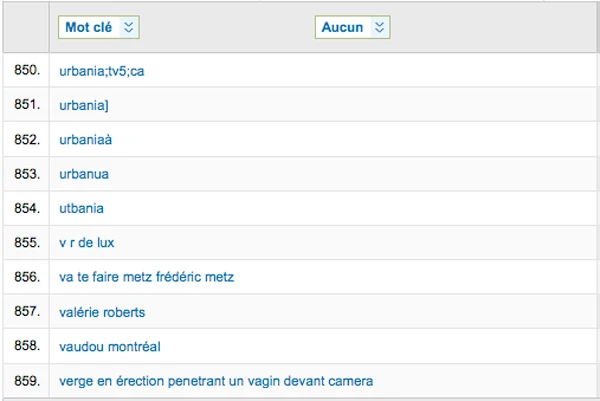Screen dimensions: 600x401
Task: Select the vaudou montréal keyword link
Action: (110, 346)
